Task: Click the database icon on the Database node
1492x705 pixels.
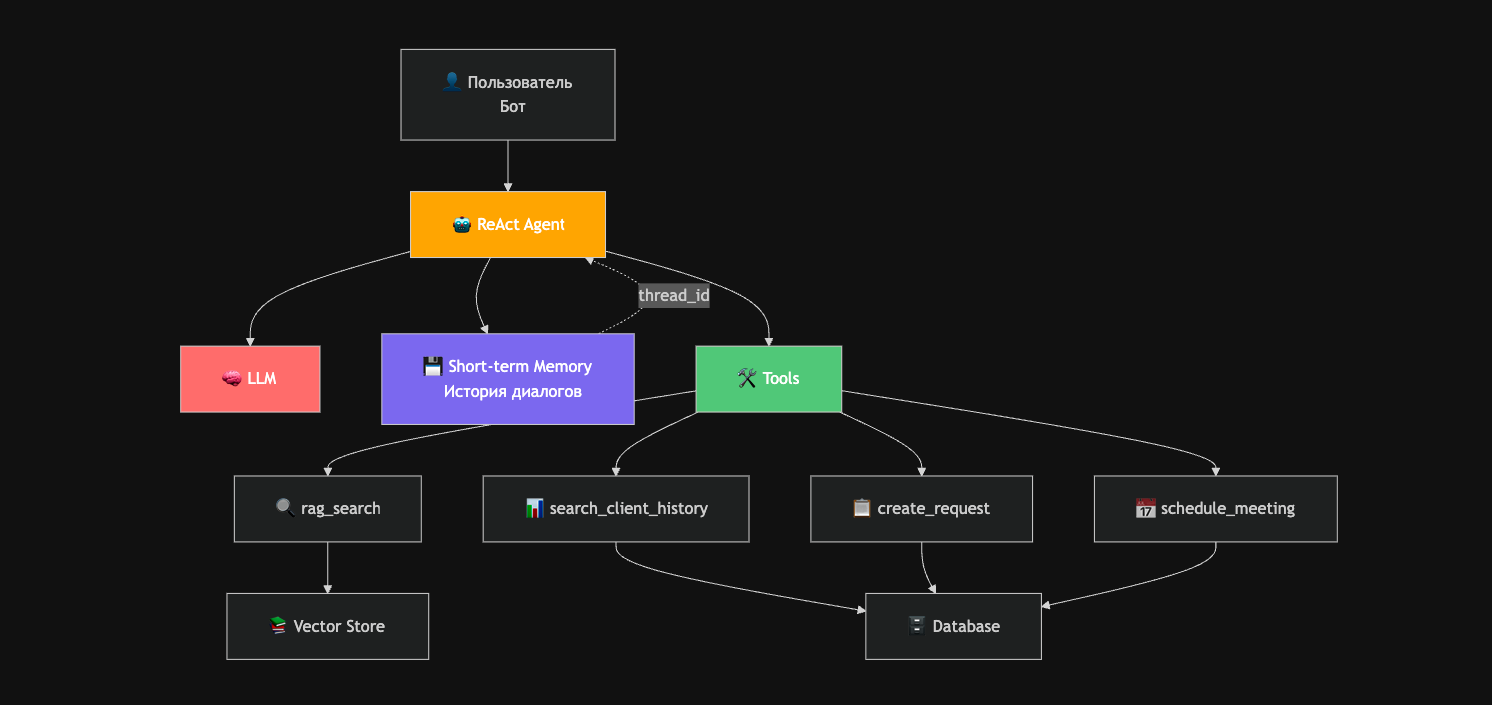Action: pos(916,625)
